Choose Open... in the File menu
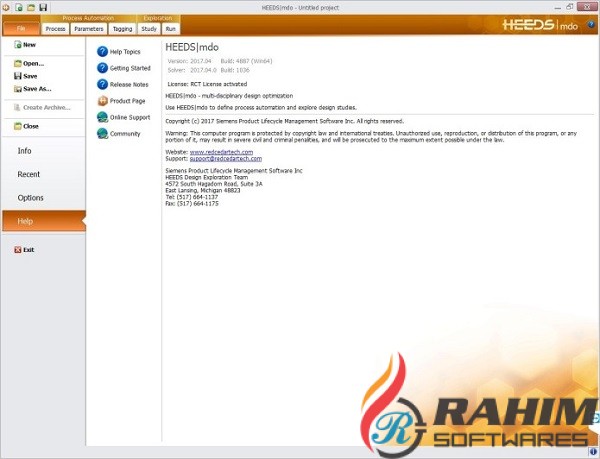Image resolution: width=600 pixels, height=459 pixels. pos(29,63)
